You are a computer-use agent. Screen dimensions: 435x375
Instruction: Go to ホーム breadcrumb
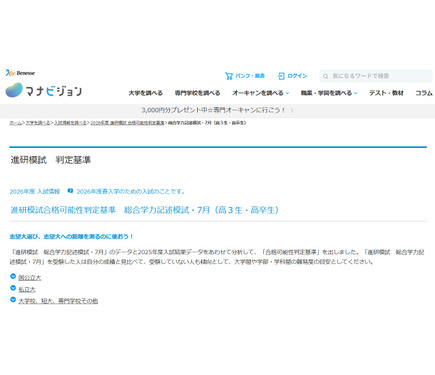click(15, 123)
